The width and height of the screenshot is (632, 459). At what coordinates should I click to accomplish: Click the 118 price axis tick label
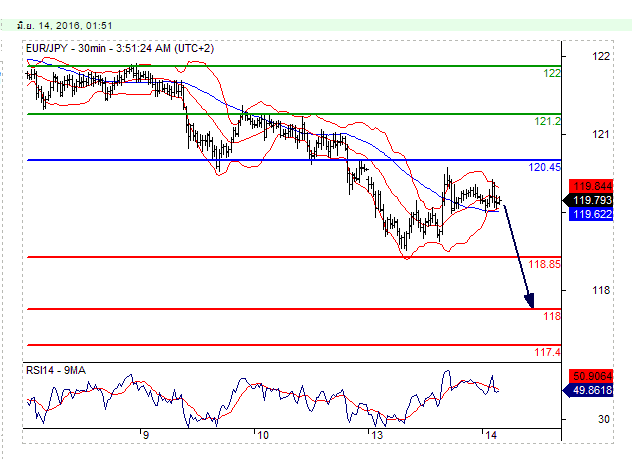[x=601, y=290]
